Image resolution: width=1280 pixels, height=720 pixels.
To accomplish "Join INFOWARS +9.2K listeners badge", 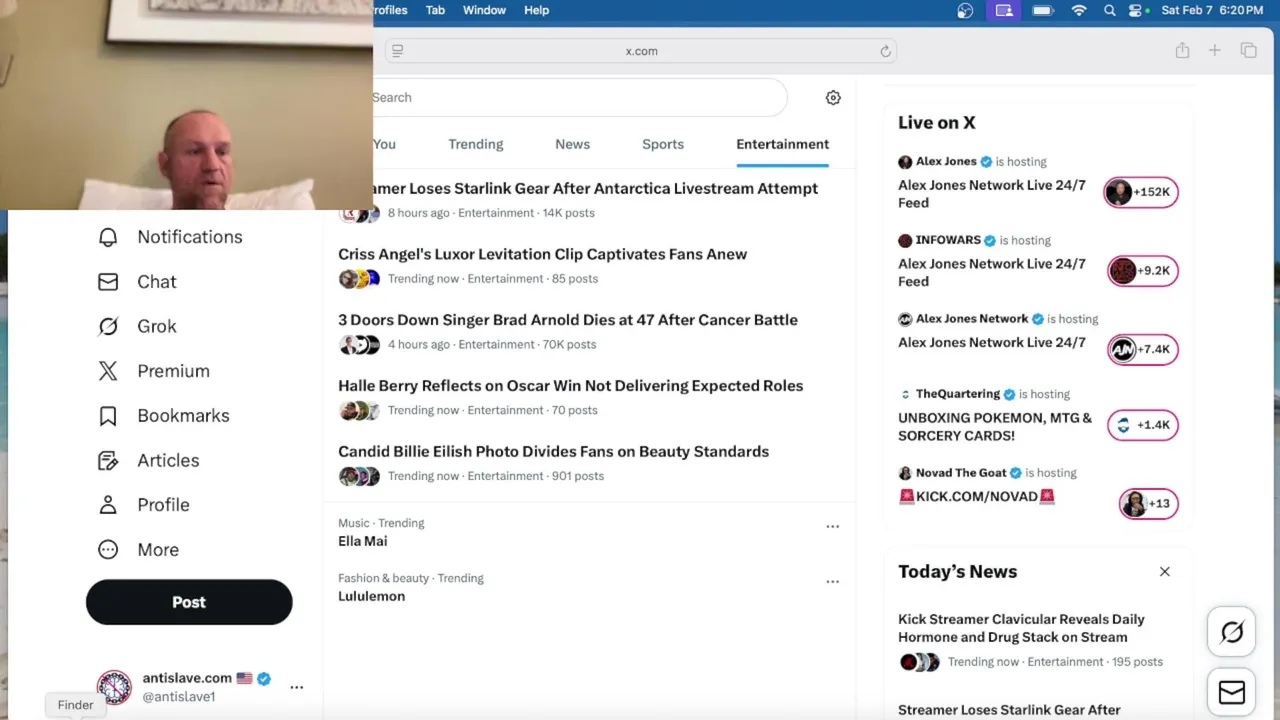I will 1143,271.
